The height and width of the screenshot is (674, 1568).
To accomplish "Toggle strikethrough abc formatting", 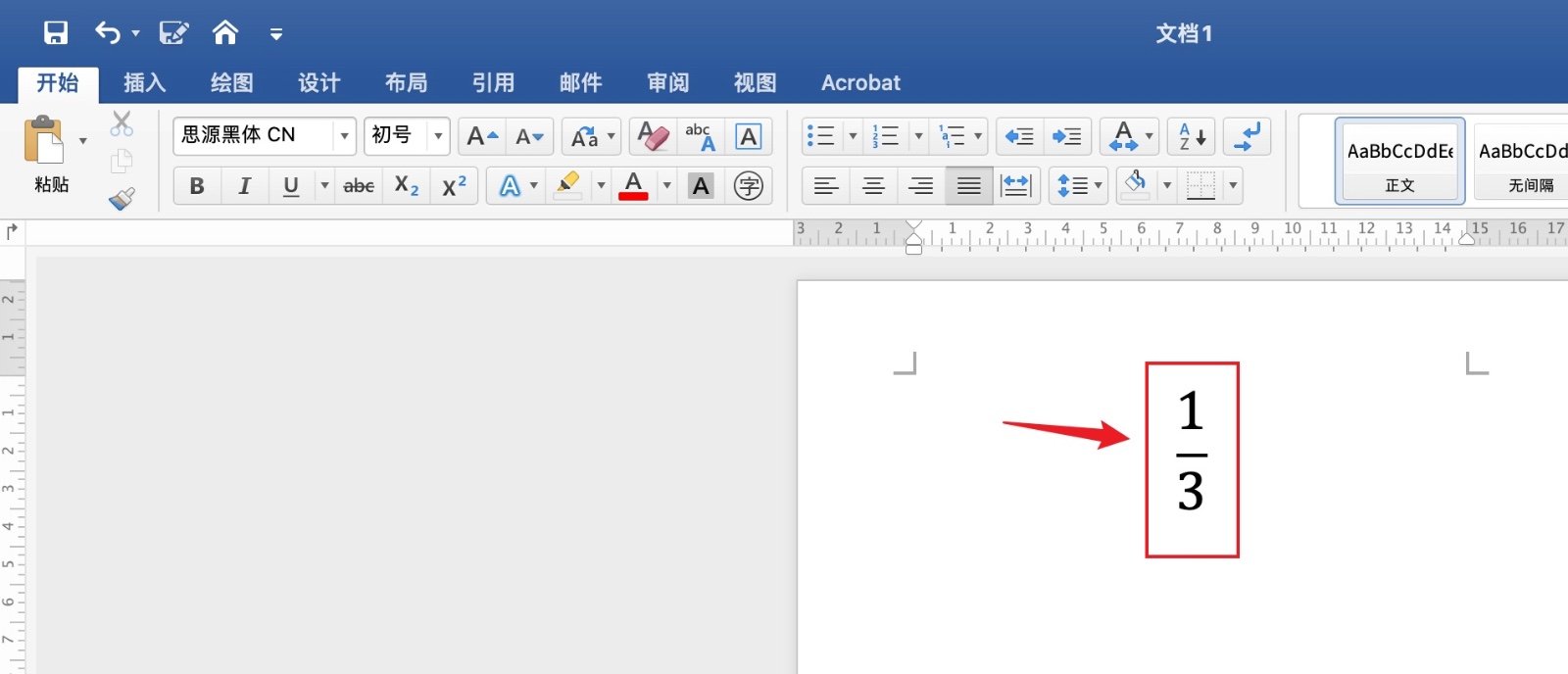I will [359, 186].
